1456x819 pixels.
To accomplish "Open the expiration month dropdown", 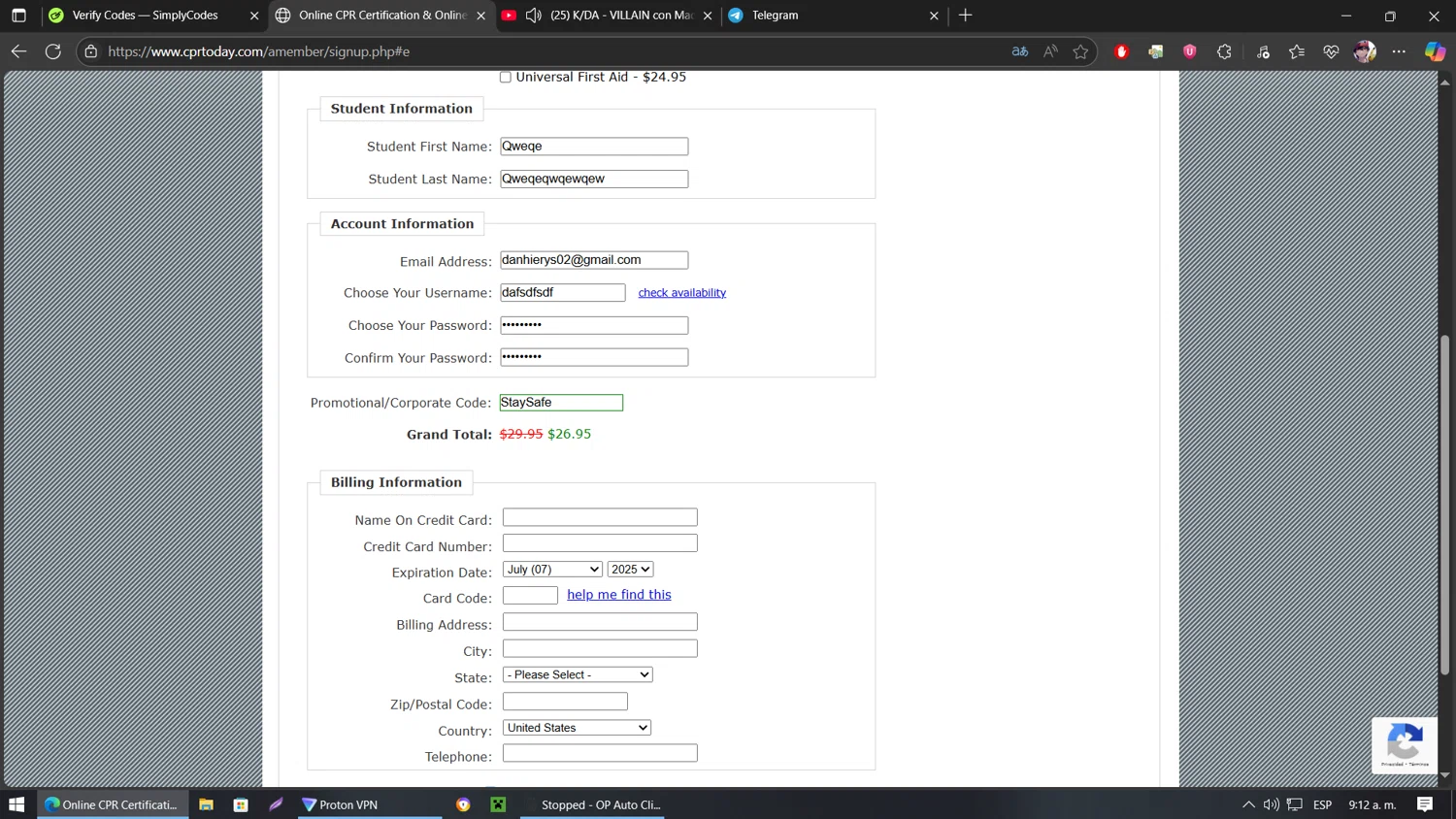I will coord(552,570).
